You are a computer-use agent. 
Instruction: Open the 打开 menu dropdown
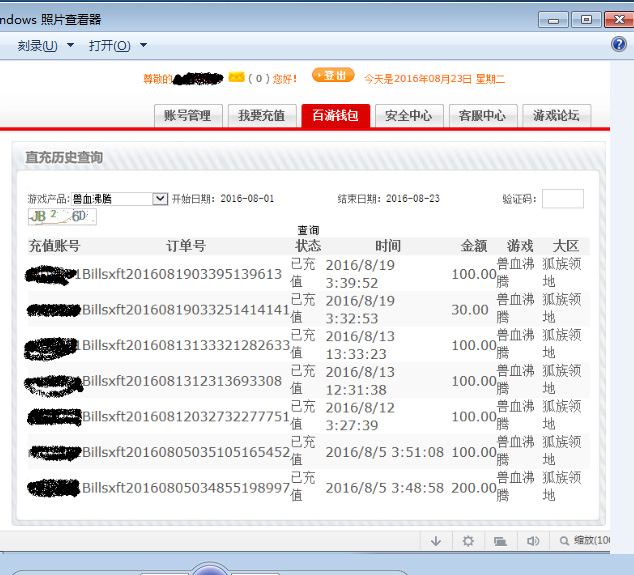(117, 45)
